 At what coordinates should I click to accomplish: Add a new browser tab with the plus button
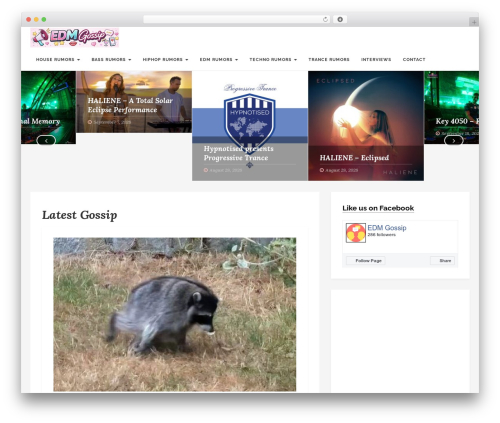coord(474,22)
